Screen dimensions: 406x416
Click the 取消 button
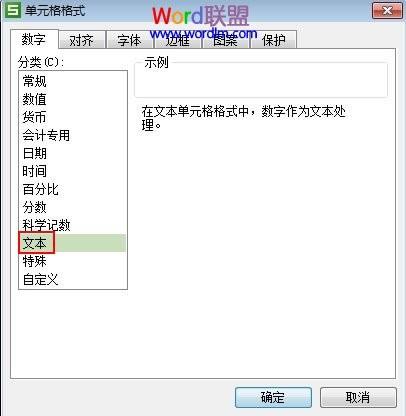click(x=358, y=397)
